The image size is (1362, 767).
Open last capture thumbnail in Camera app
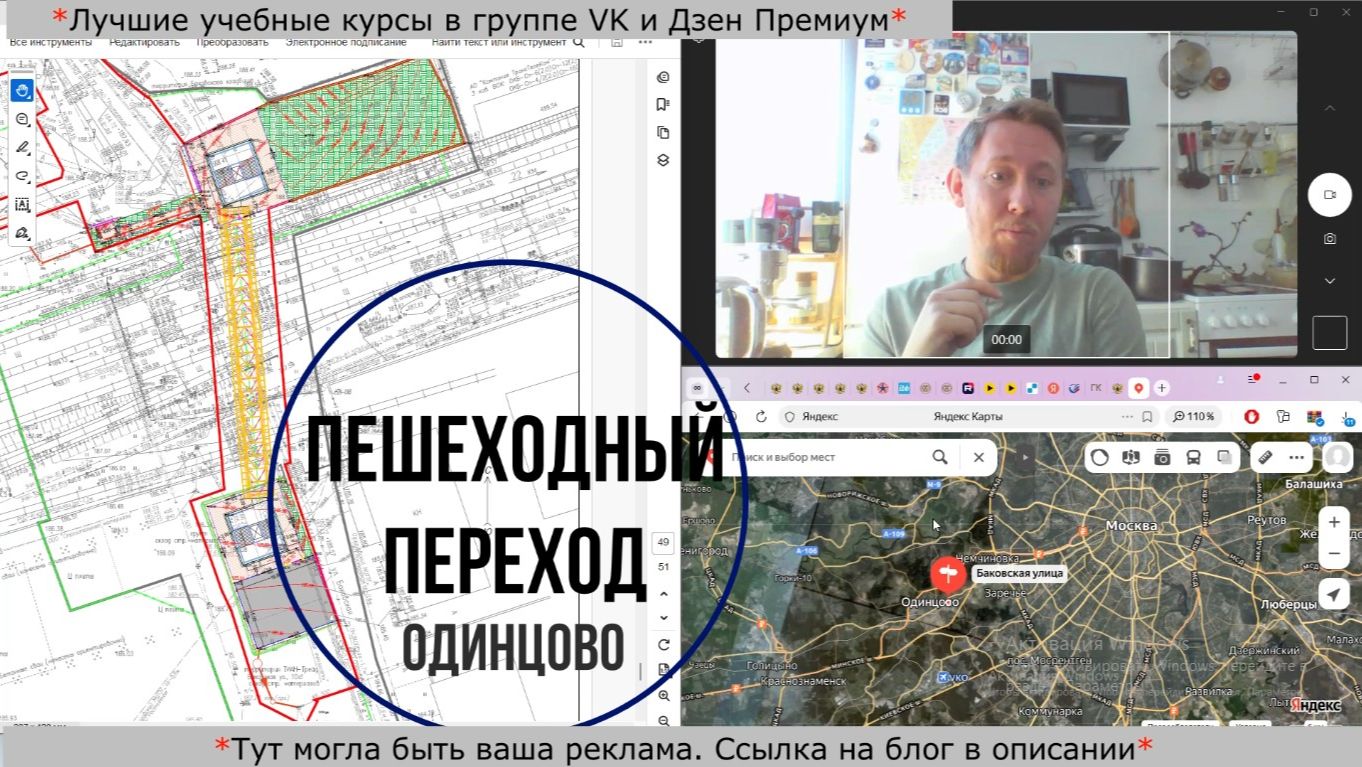click(x=1330, y=332)
